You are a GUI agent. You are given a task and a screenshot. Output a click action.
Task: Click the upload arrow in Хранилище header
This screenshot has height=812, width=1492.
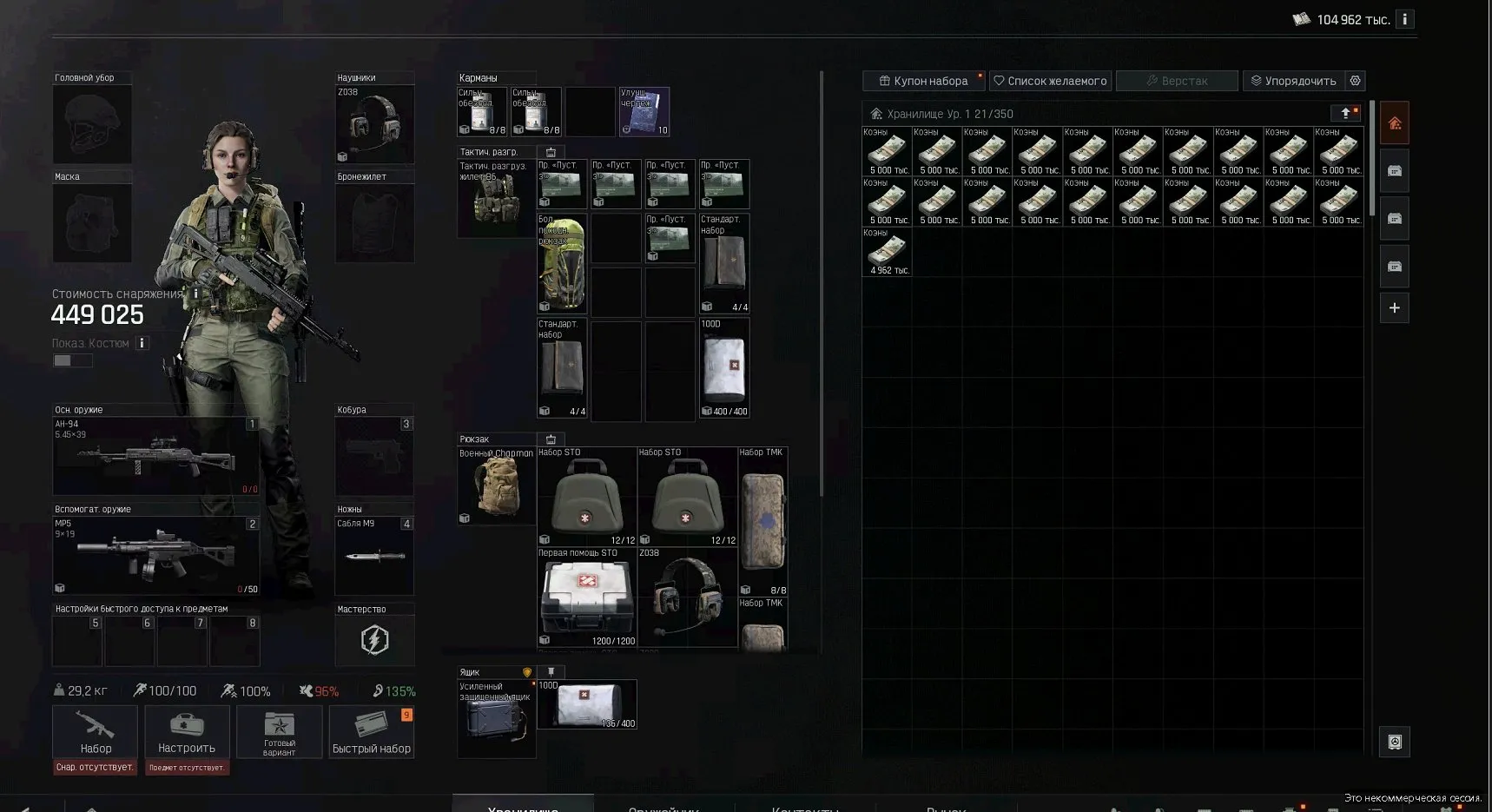click(x=1345, y=114)
